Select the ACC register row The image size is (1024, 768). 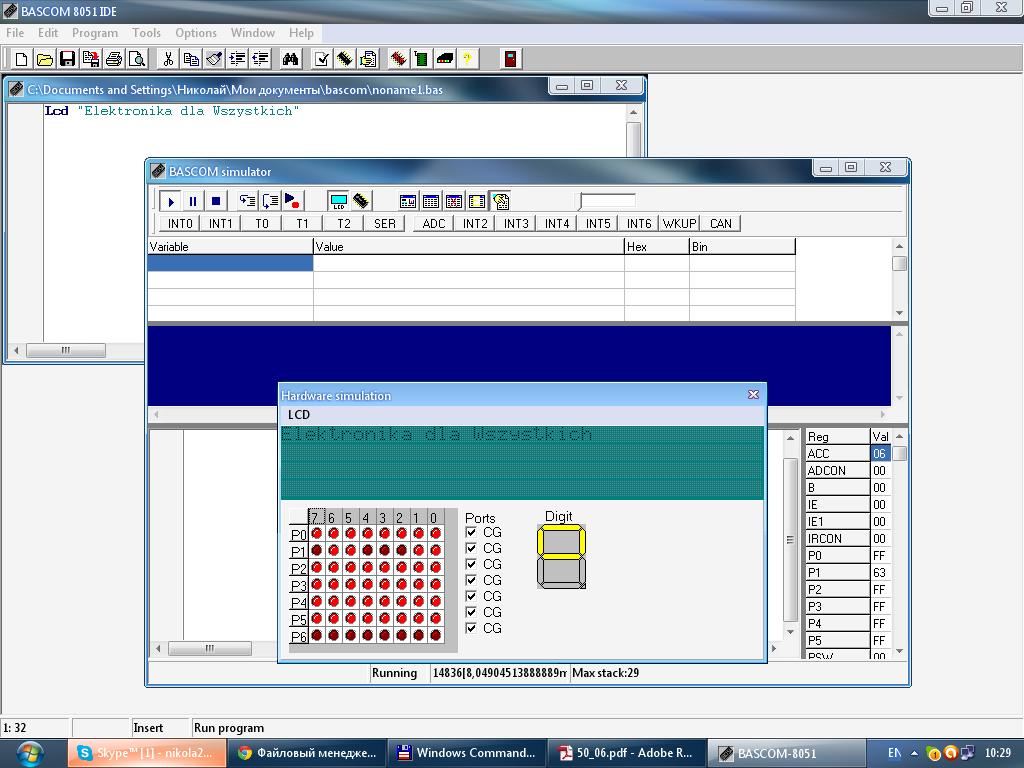click(847, 454)
